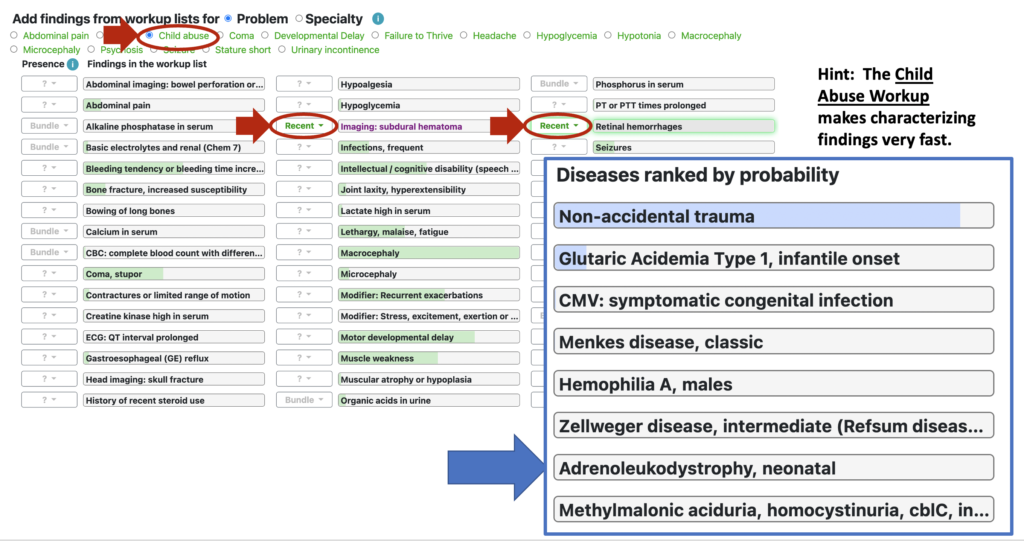The image size is (1024, 541).
Task: Open Recent dropdown for subdural hematoma
Action: [304, 125]
